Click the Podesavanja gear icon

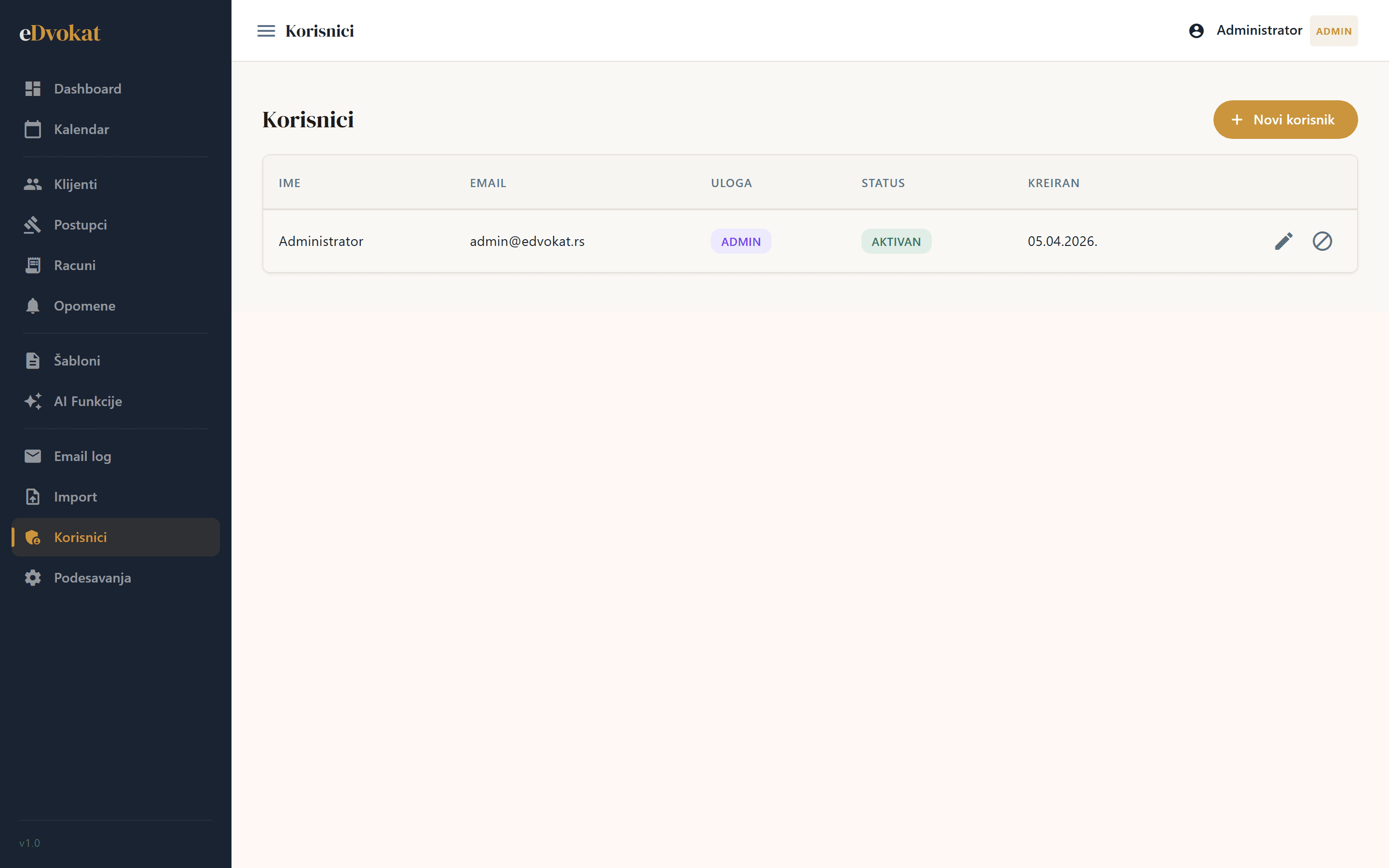pos(33,578)
